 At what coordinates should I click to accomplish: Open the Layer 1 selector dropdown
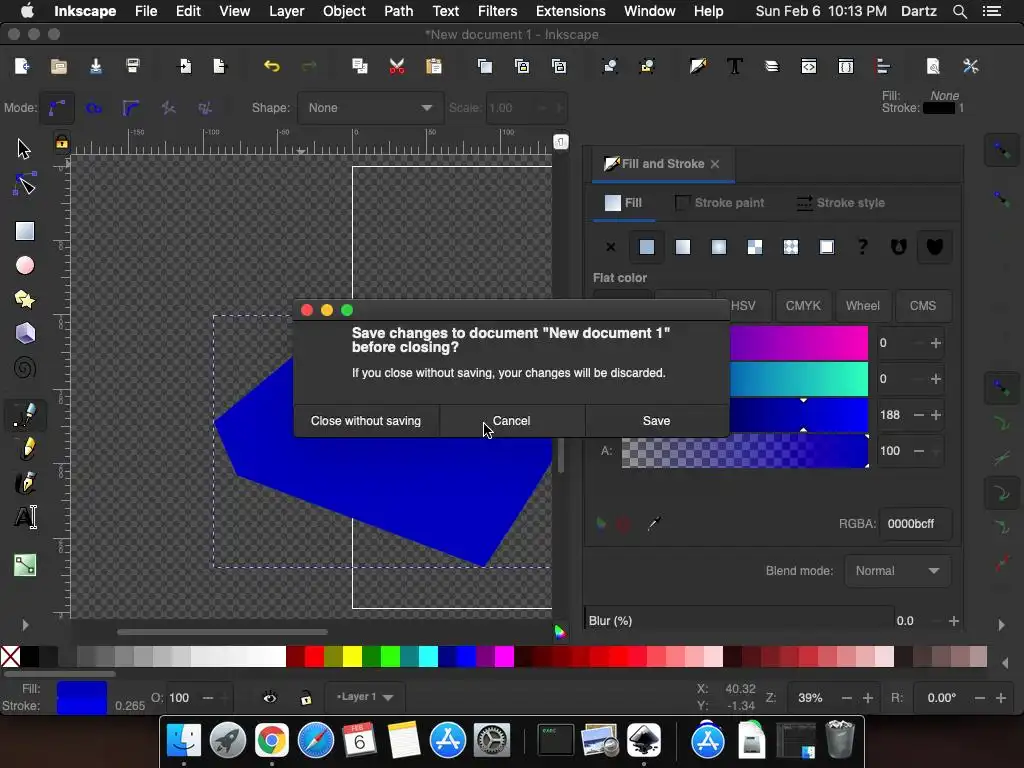coord(364,697)
